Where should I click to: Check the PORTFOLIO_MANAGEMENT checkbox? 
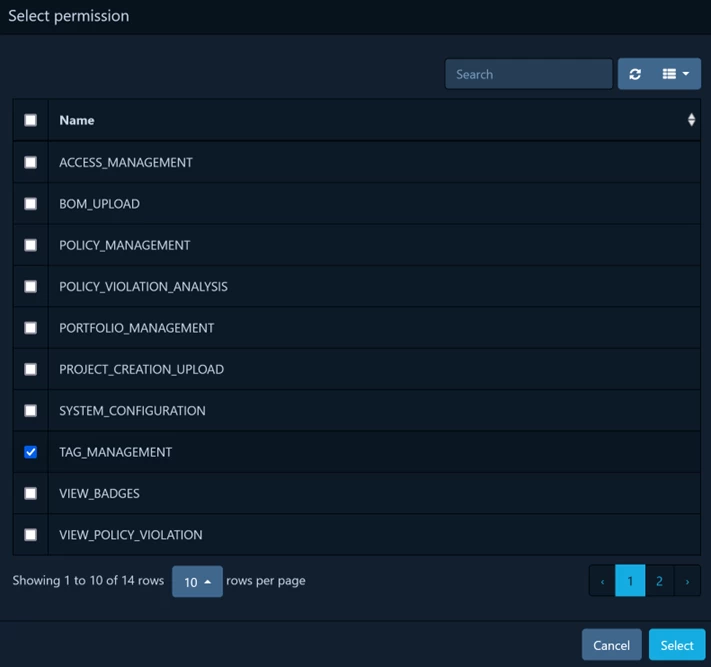[x=30, y=328]
